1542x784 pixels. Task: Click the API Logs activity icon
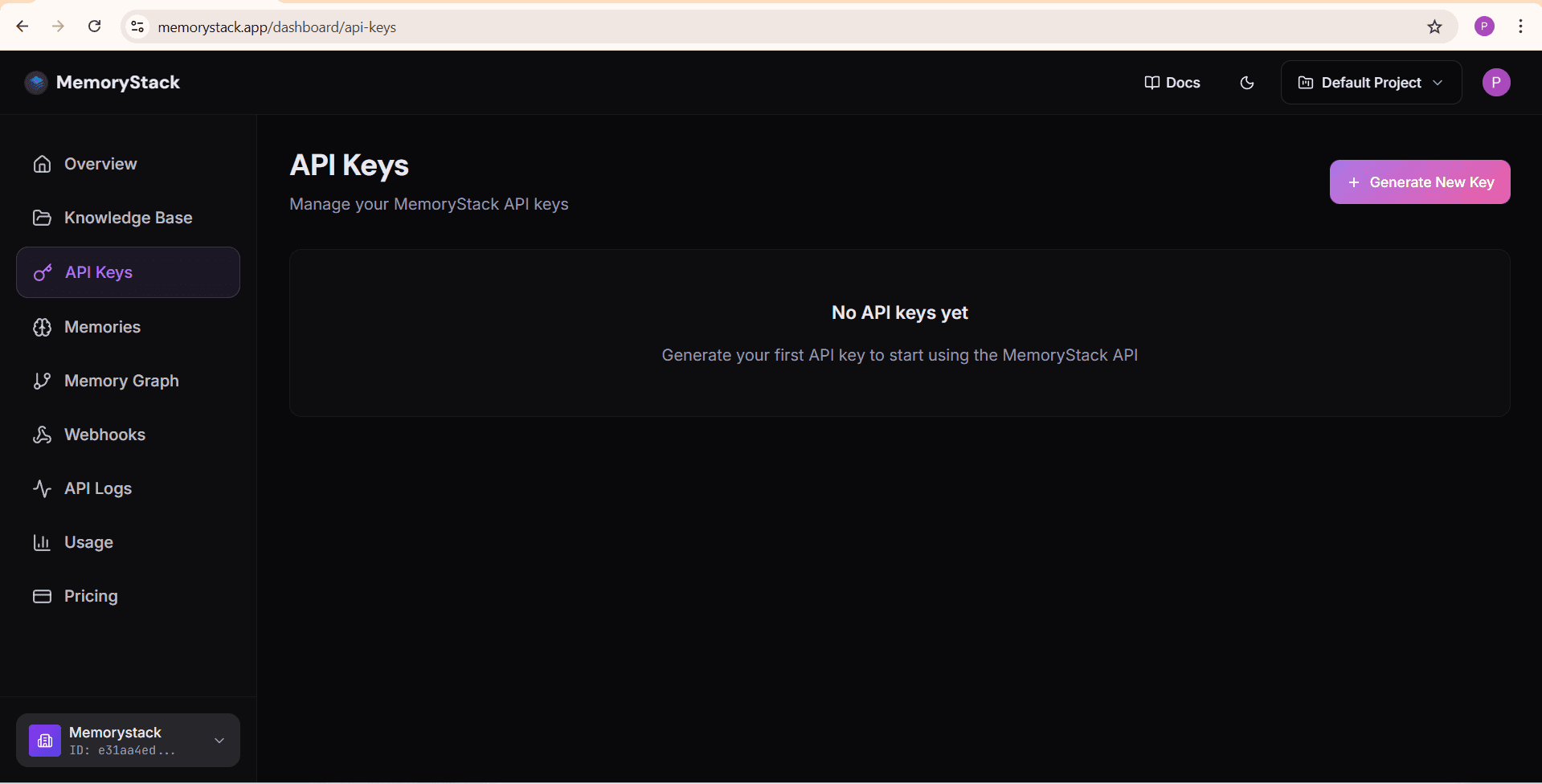point(42,488)
